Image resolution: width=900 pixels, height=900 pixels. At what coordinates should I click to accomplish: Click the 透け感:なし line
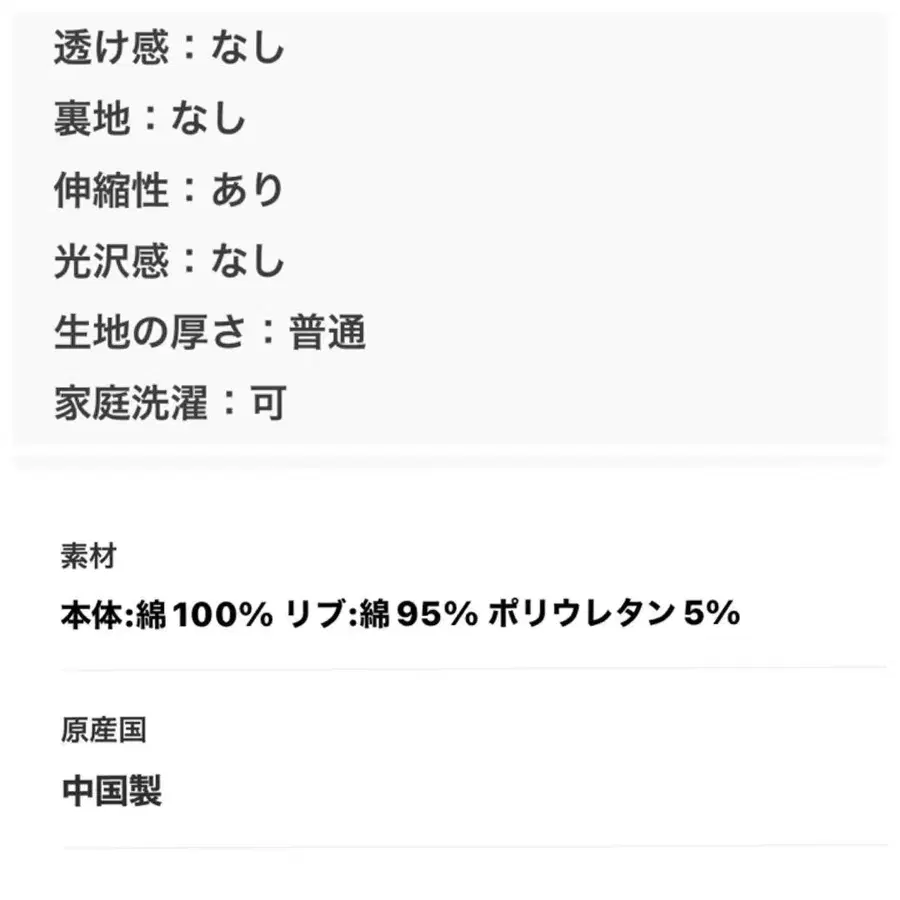(169, 47)
